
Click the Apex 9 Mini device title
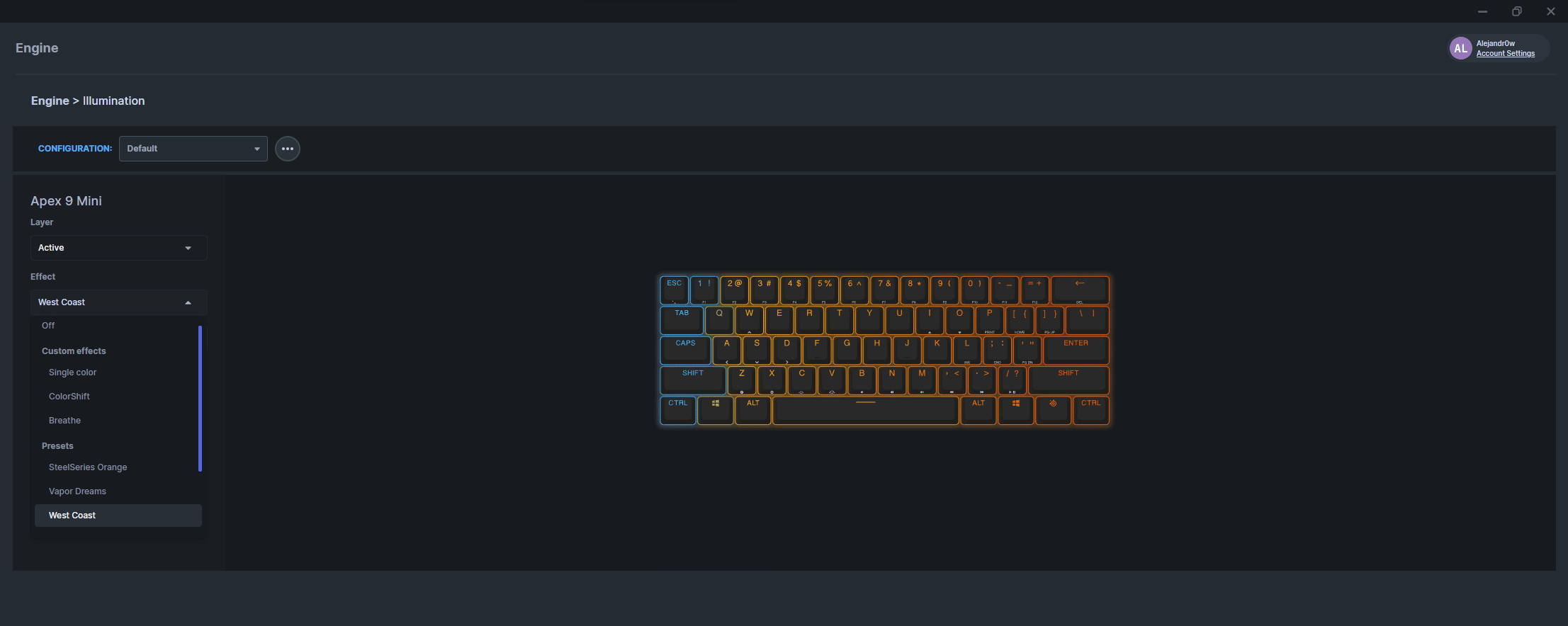[x=66, y=201]
